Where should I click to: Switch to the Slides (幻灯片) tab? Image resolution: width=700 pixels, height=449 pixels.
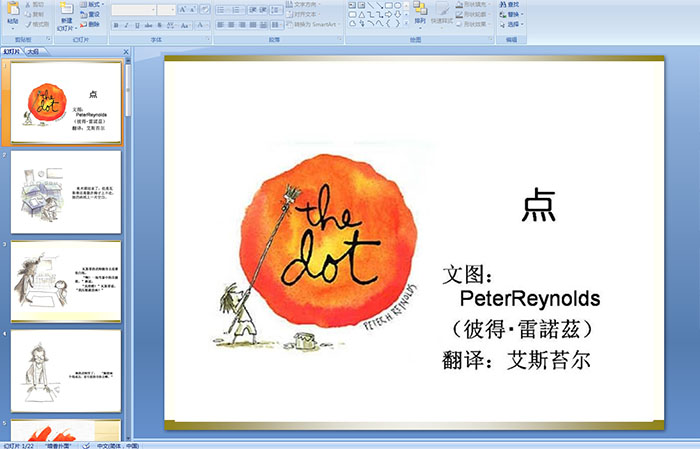[12, 52]
